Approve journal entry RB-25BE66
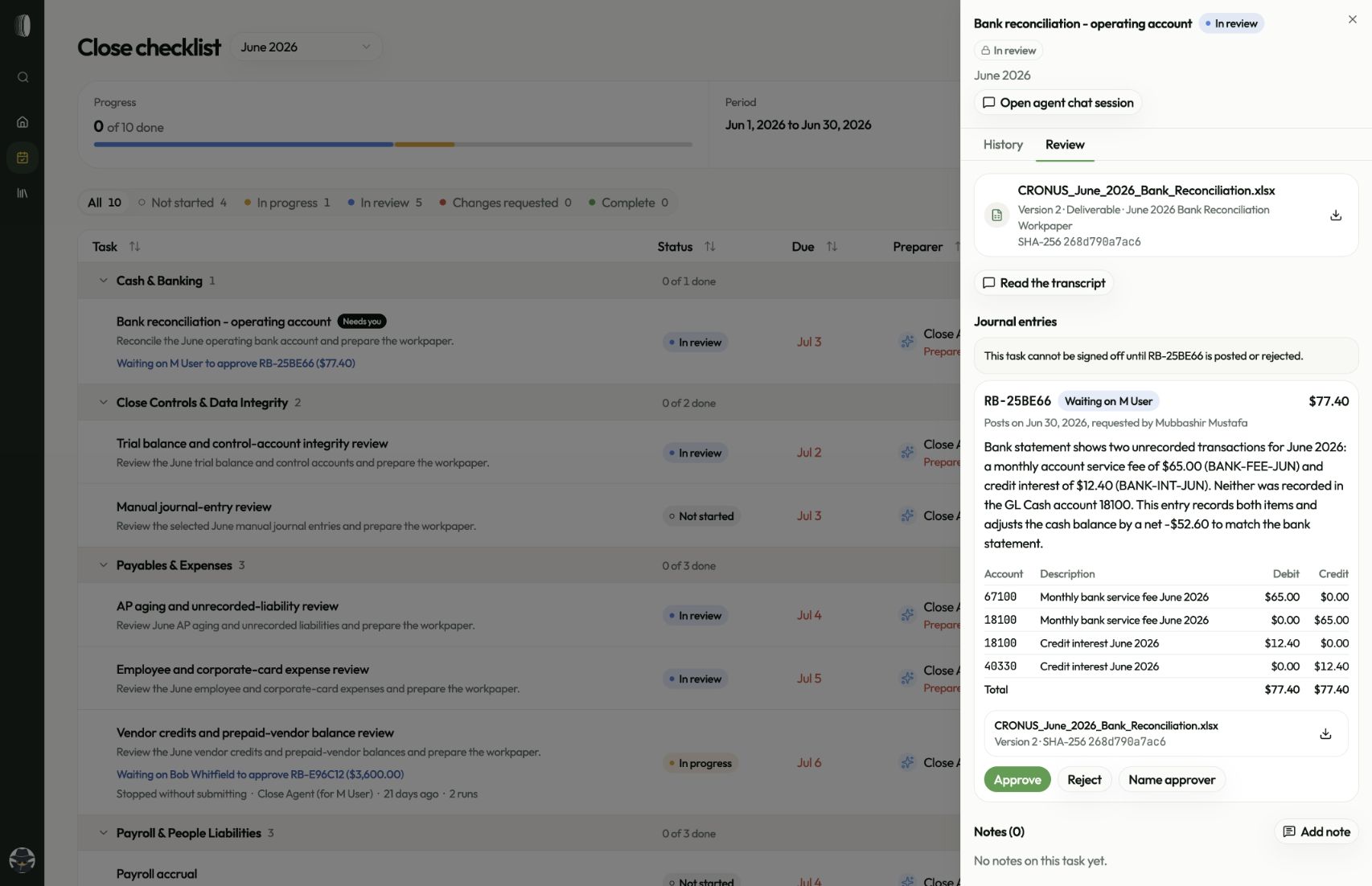The height and width of the screenshot is (886, 1372). (x=1017, y=780)
